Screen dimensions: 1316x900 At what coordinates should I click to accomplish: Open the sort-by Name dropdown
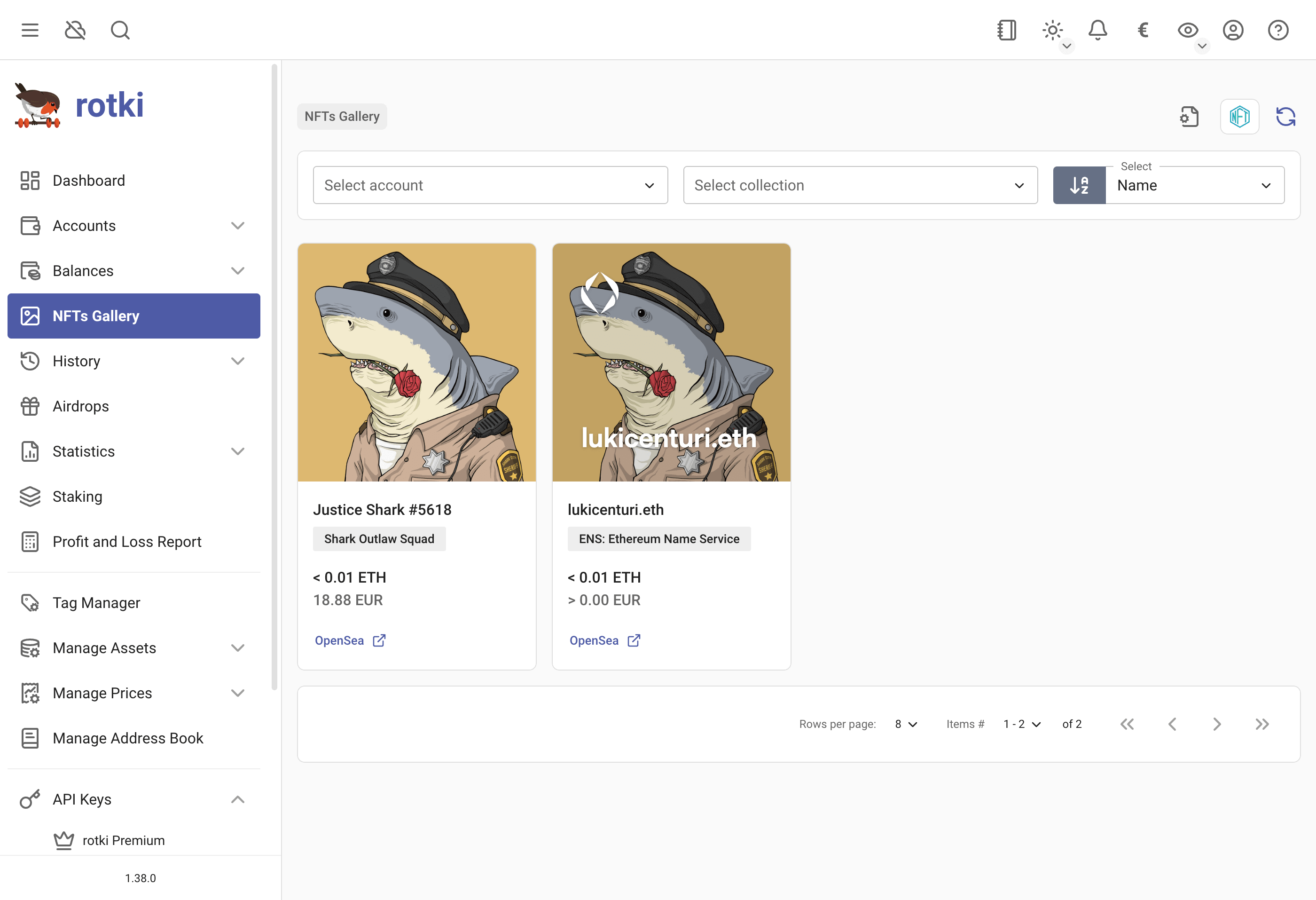pyautogui.click(x=1195, y=185)
